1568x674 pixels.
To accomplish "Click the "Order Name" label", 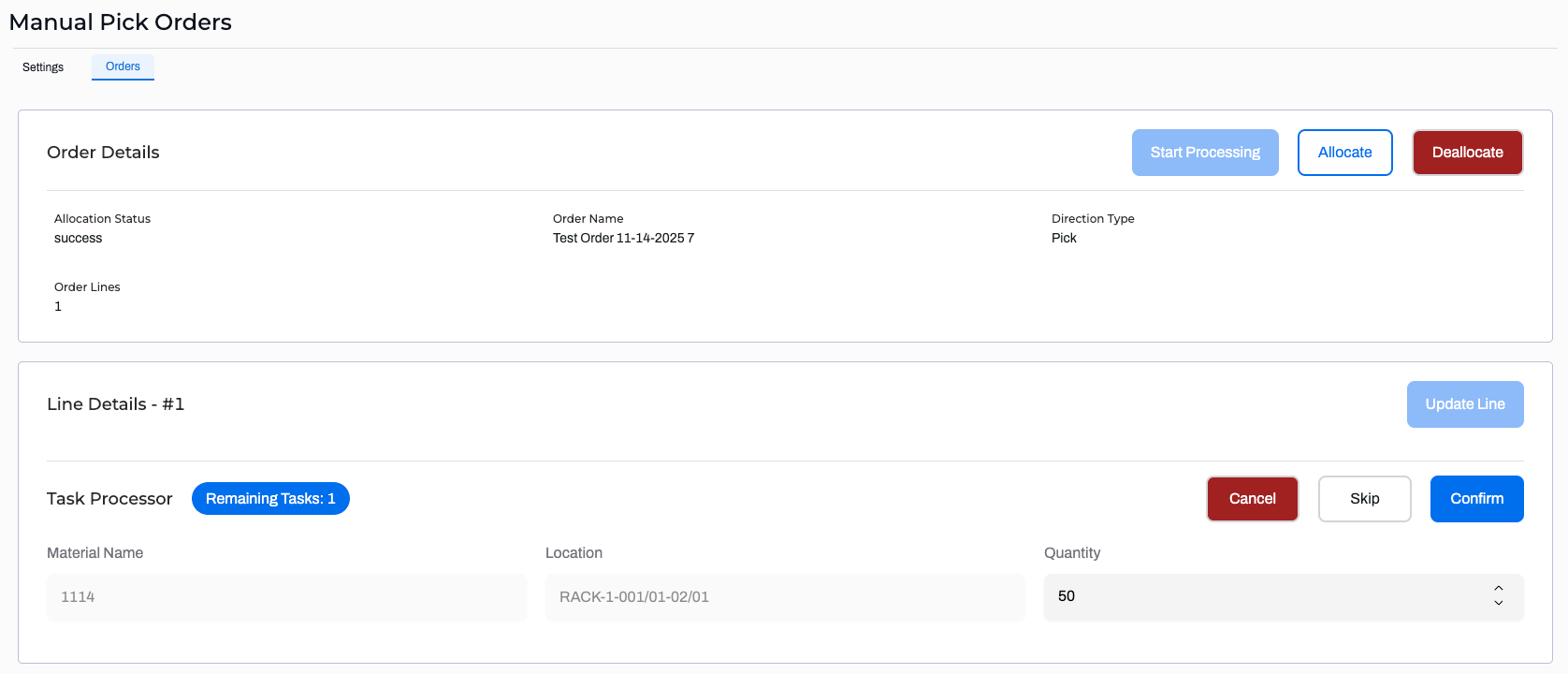I will [588, 219].
